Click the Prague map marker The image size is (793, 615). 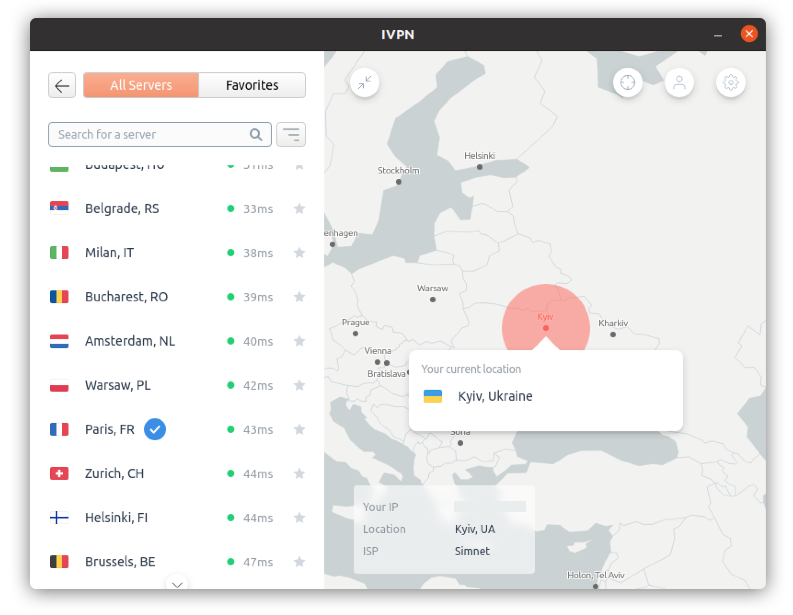coord(355,333)
